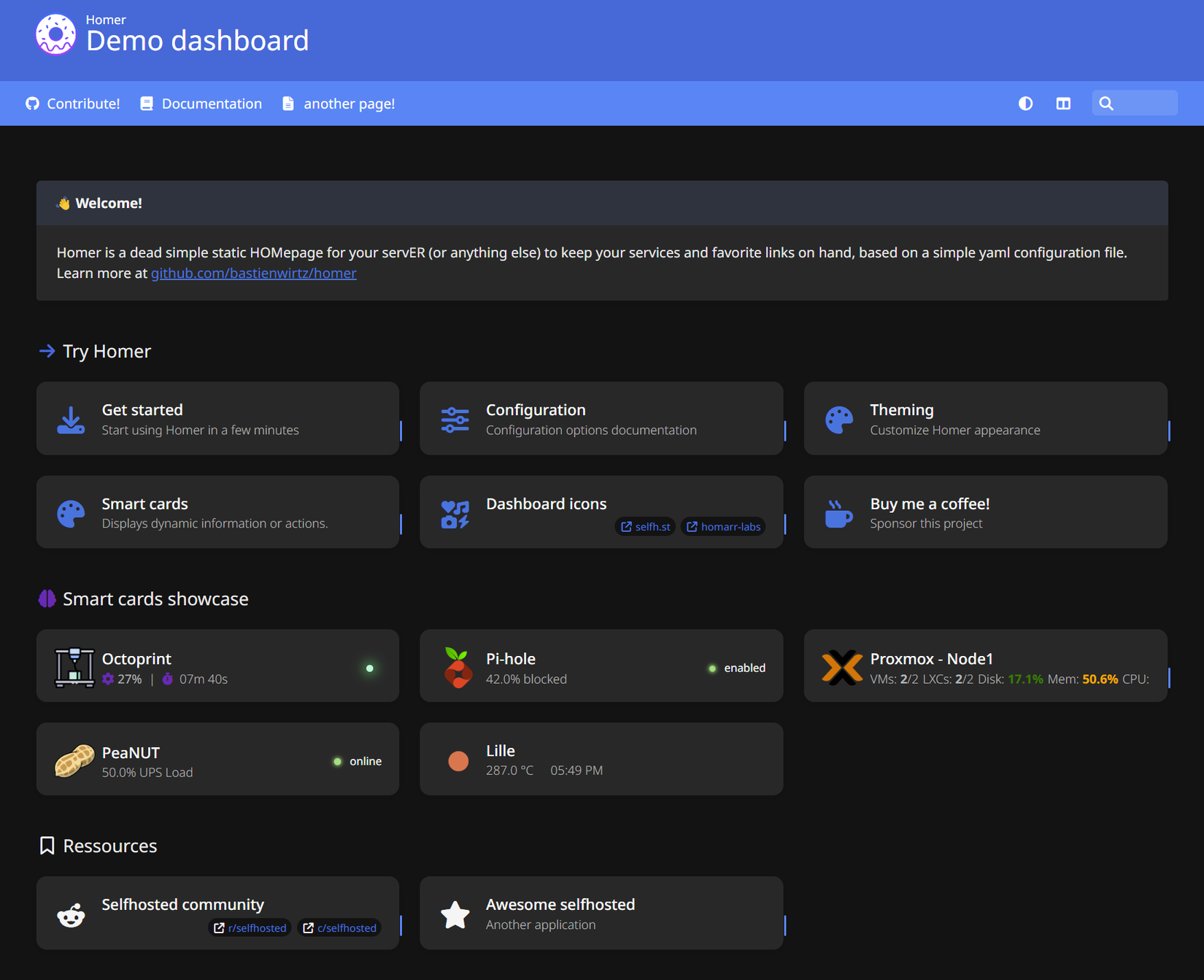This screenshot has height=980, width=1204.
Task: Open the selfh.st tag link
Action: (644, 526)
